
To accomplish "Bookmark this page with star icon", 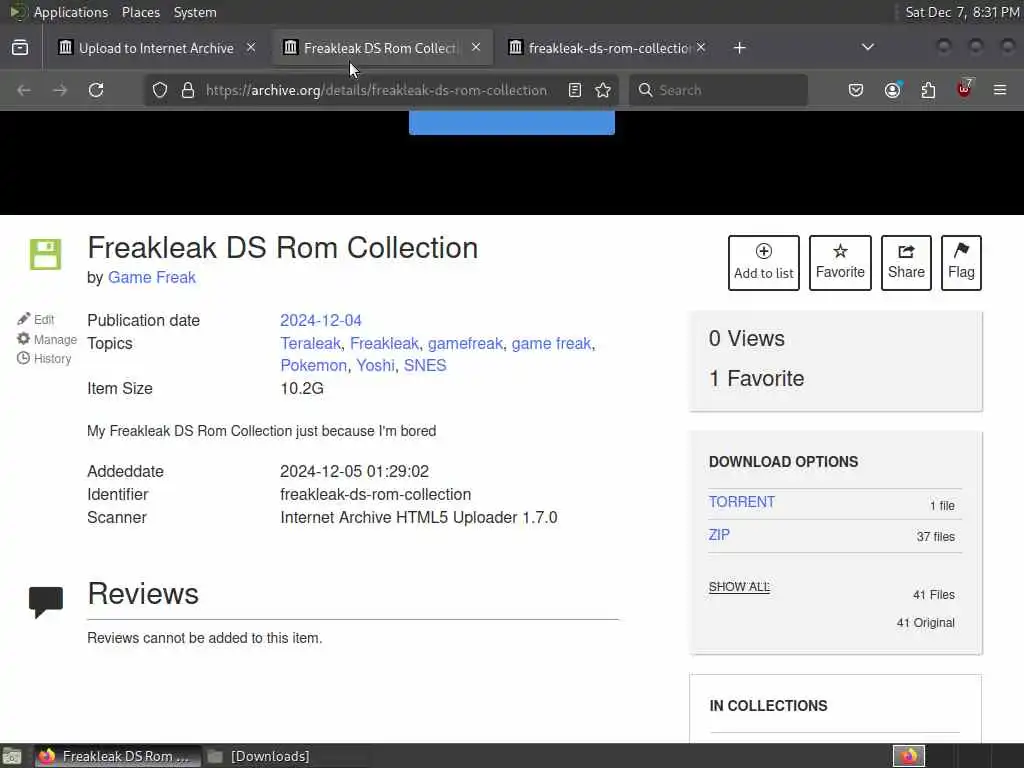I will [x=603, y=90].
